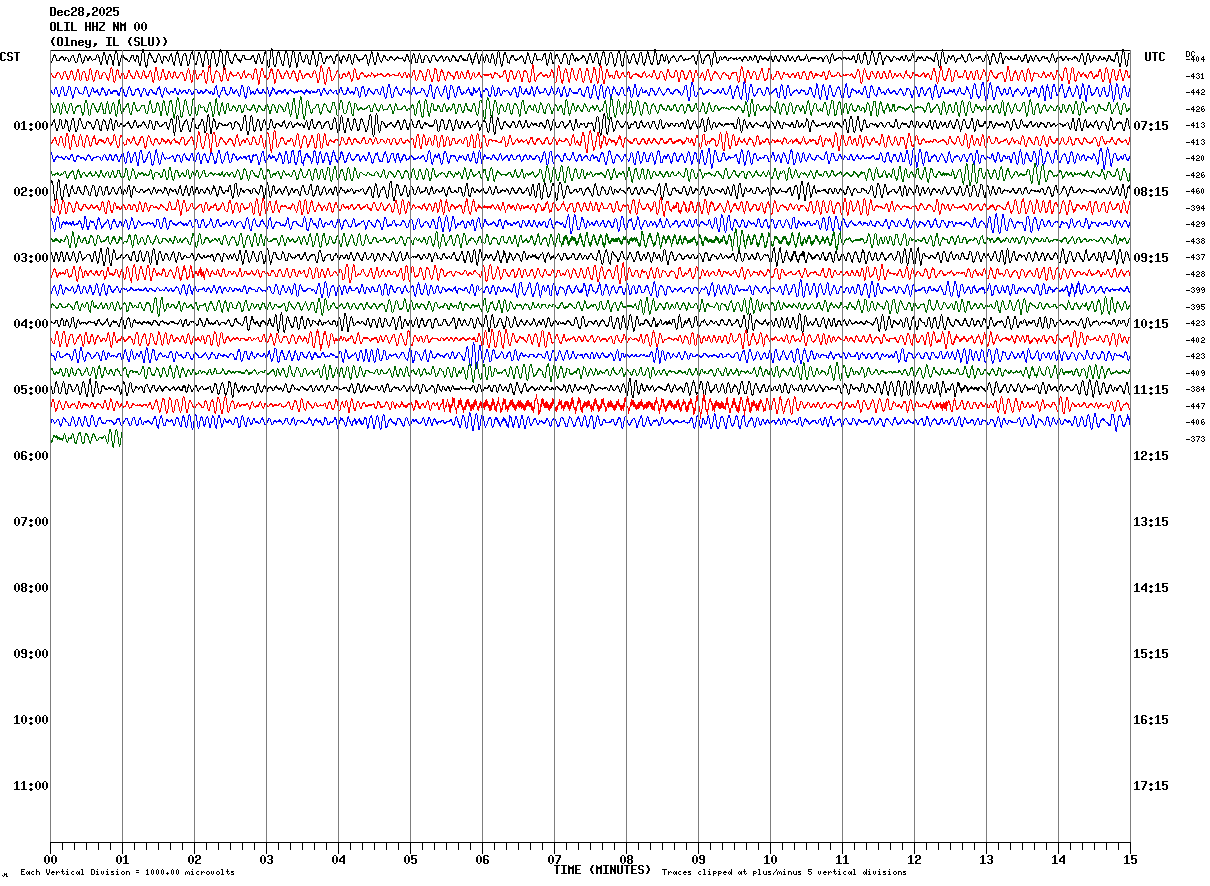Click the DC offset value -399
Screen dimensions: 1210x886
(x=1195, y=290)
